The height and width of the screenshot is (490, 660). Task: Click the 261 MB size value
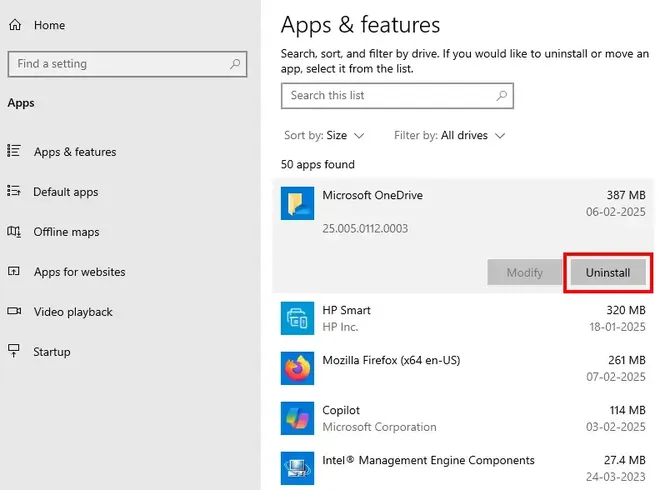tap(627, 360)
